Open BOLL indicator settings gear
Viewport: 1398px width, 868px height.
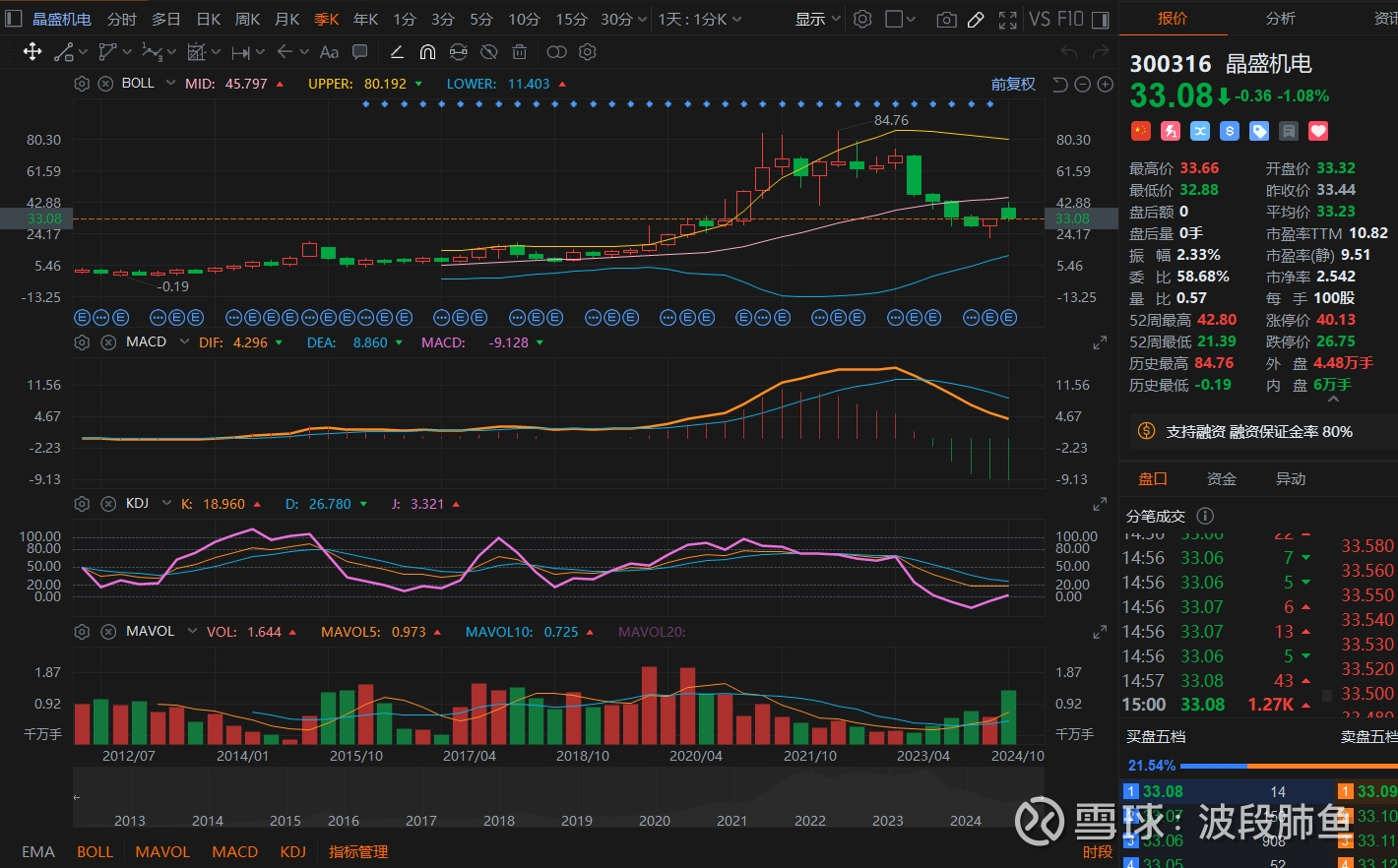[82, 84]
